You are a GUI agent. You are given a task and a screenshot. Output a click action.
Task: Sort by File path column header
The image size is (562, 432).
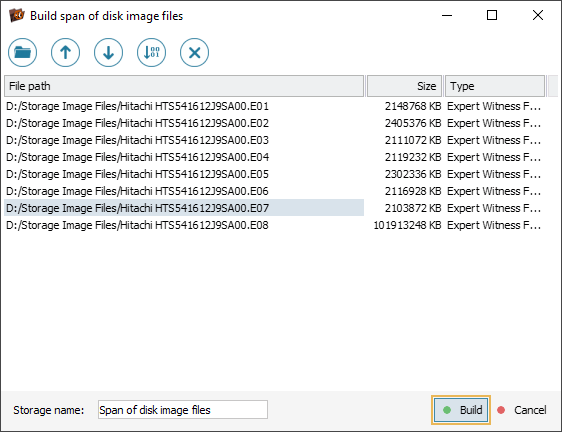[x=184, y=86]
